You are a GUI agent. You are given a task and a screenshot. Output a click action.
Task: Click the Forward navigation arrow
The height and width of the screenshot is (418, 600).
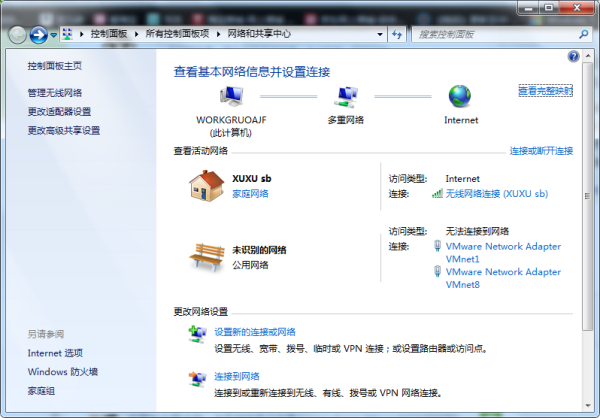(x=39, y=35)
